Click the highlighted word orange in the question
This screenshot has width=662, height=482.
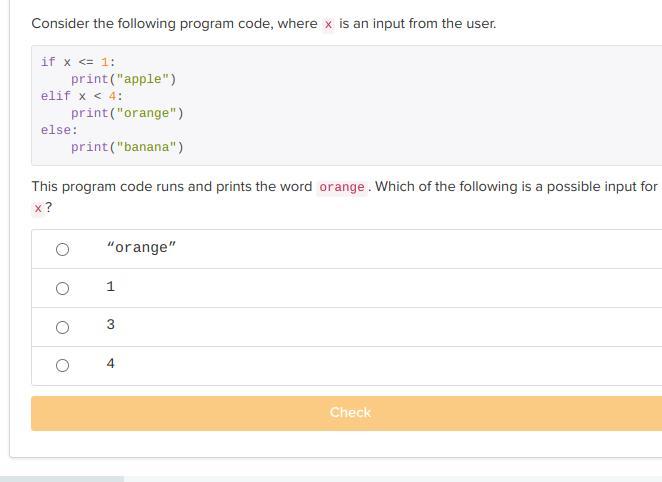342,187
